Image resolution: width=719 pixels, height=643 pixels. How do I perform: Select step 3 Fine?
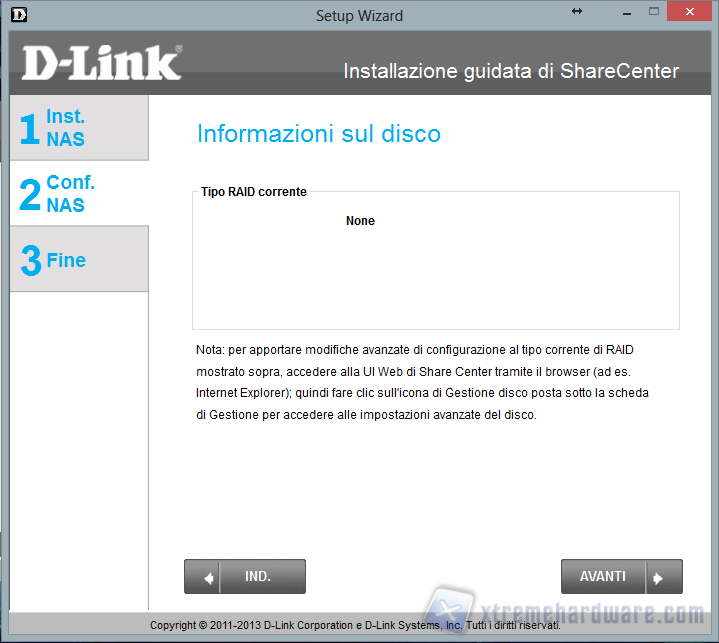pos(79,260)
